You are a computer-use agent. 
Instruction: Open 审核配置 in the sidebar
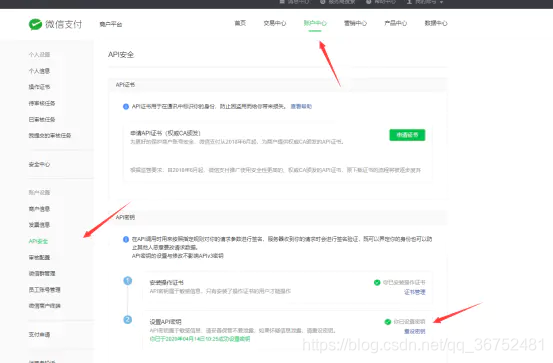tap(39, 258)
